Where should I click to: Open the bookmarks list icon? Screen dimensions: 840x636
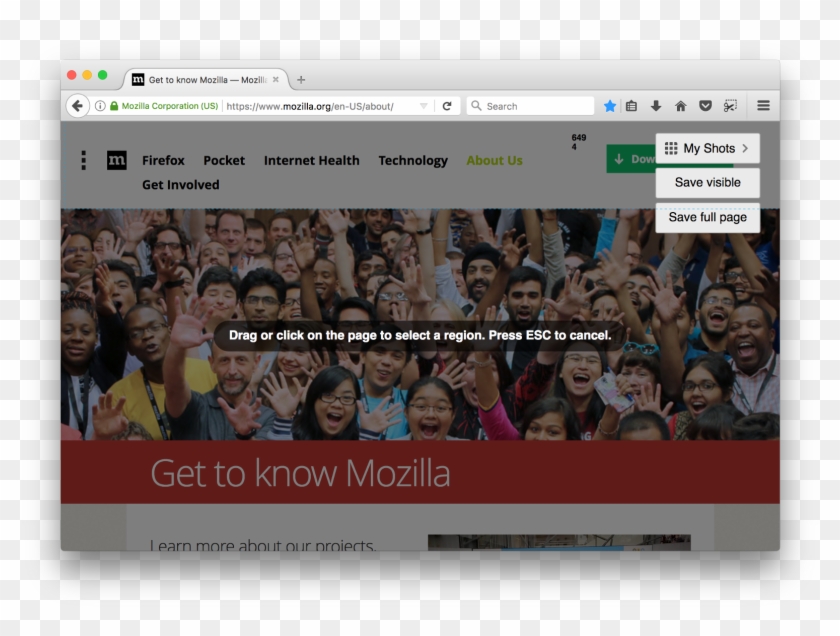click(x=631, y=106)
